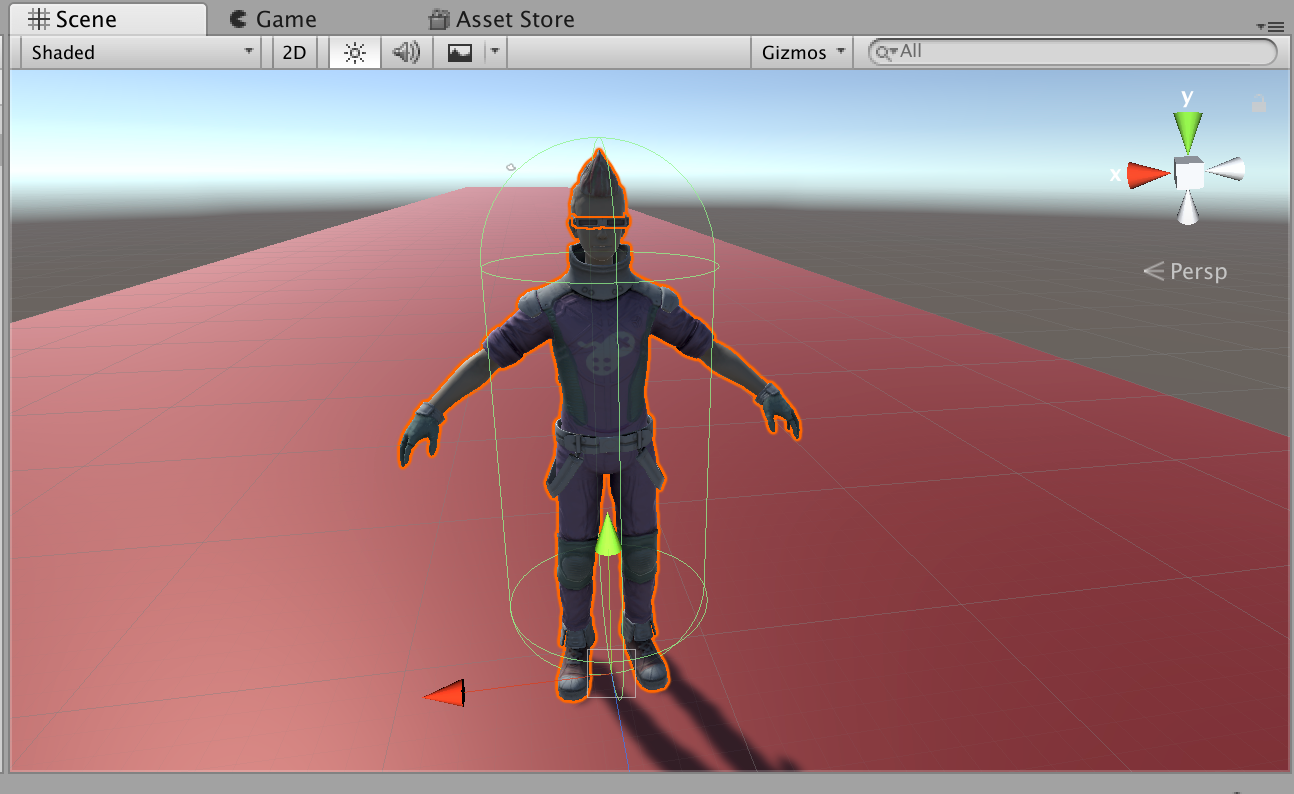Toggle scene effects image icon
1294x794 pixels.
460,53
